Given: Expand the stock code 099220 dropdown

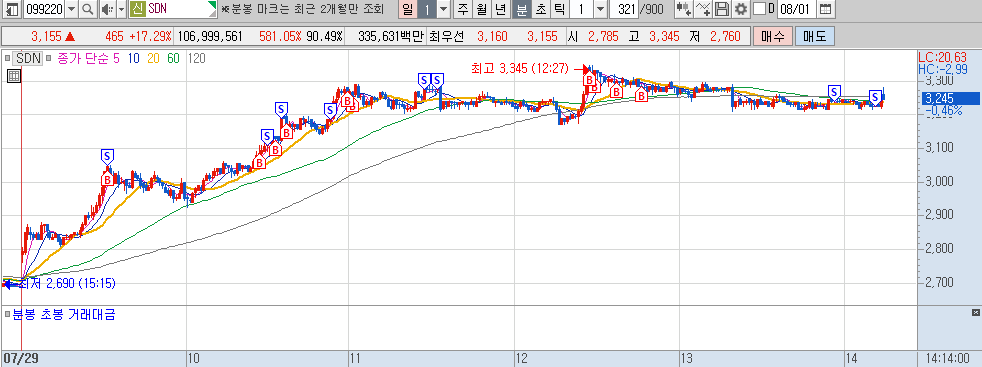Looking at the screenshot, I should point(71,9).
